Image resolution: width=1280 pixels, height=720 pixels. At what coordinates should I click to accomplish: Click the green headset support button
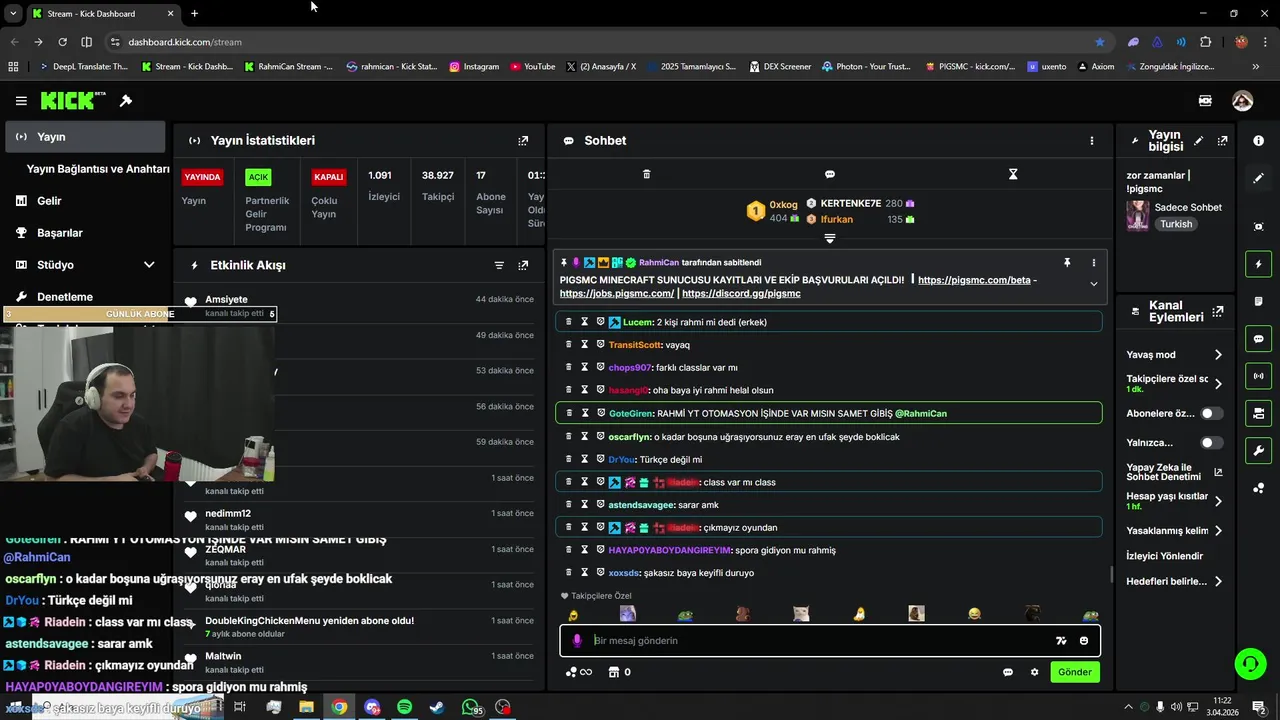click(x=1249, y=663)
